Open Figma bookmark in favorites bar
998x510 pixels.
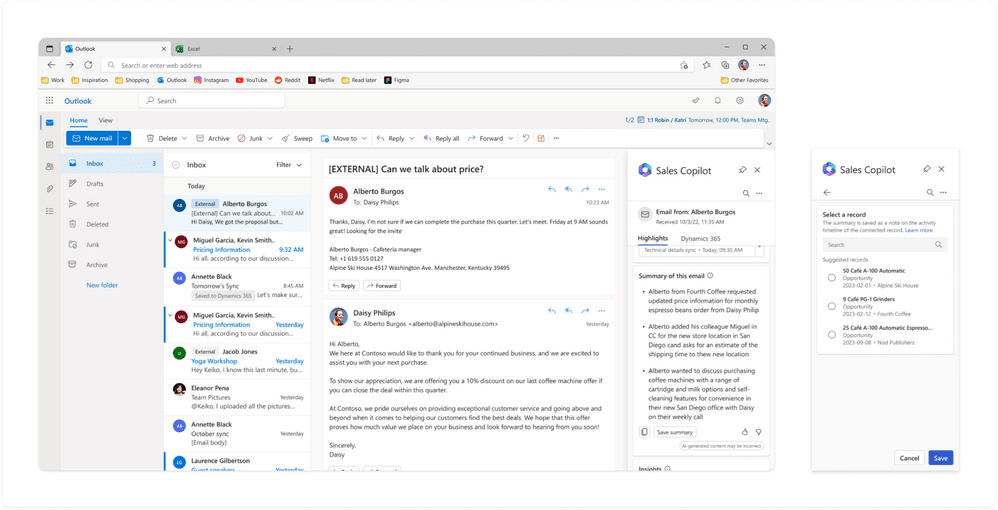point(397,80)
